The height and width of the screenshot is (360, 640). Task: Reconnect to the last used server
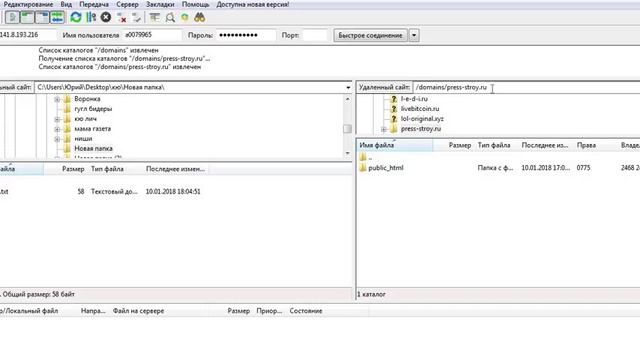coord(136,17)
